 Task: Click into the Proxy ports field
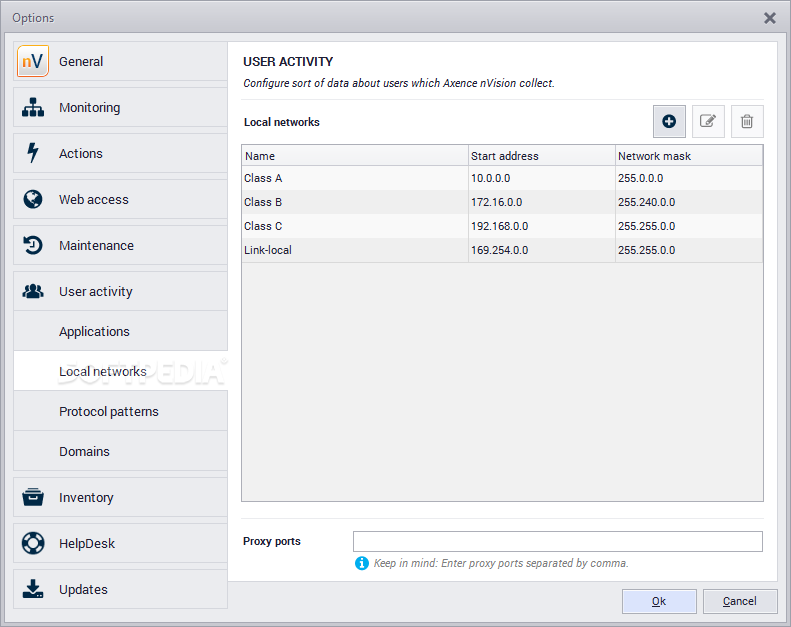(557, 541)
